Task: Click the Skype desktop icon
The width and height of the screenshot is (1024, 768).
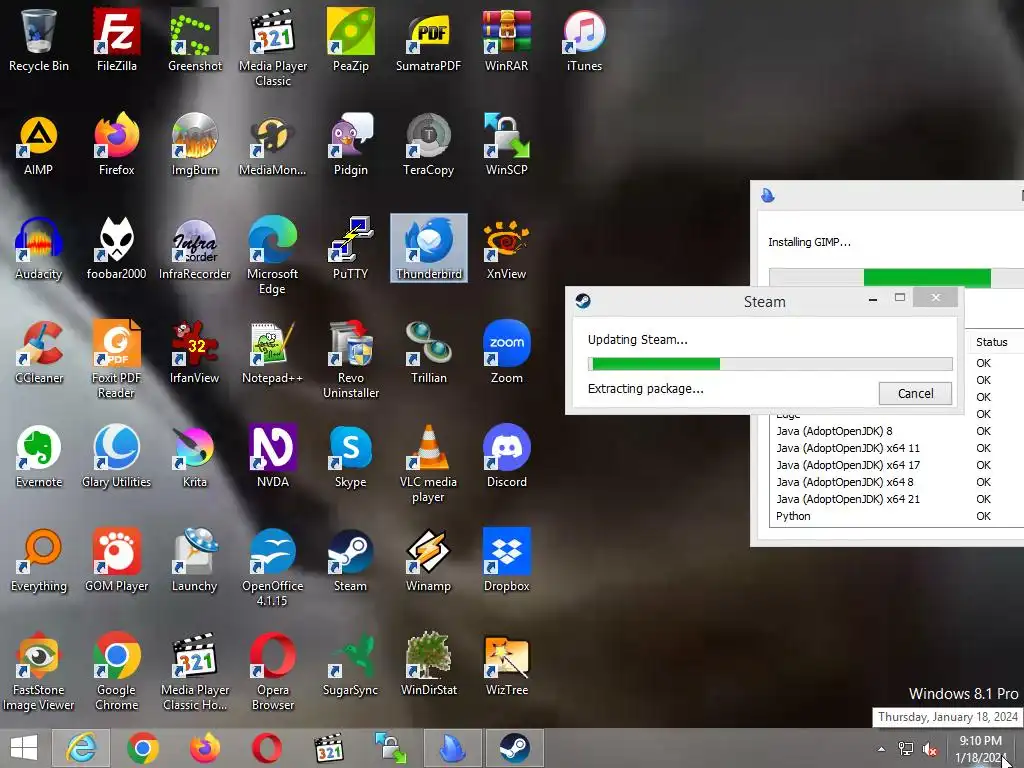Action: [351, 456]
